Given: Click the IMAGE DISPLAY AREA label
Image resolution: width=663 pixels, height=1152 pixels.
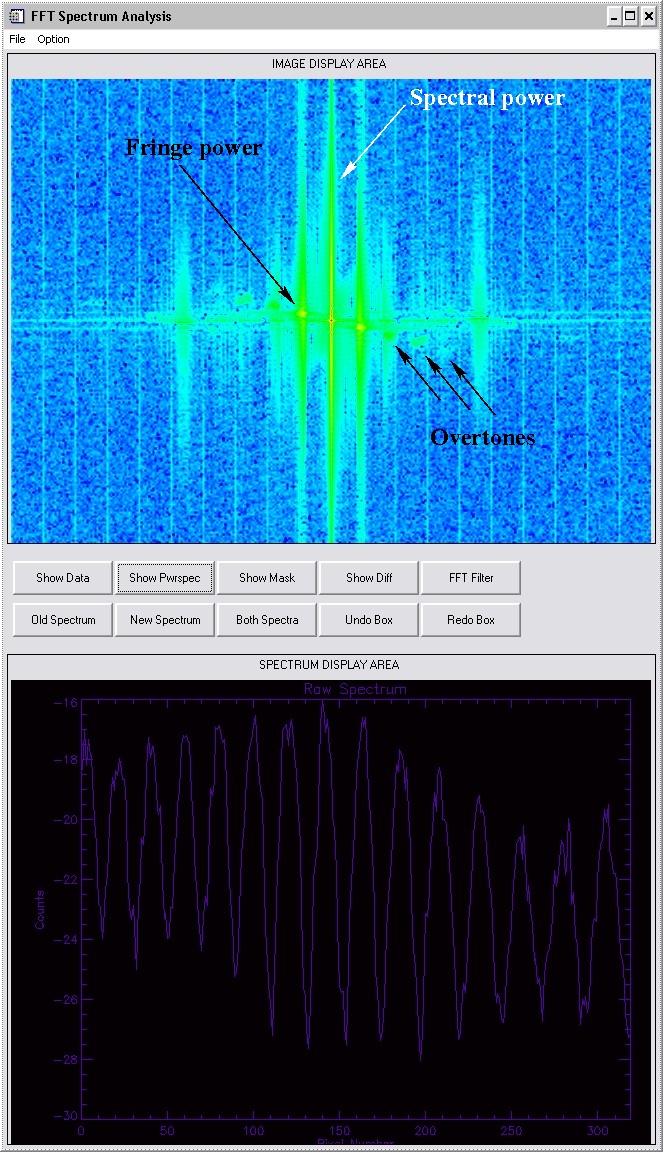Looking at the screenshot, I should point(329,64).
